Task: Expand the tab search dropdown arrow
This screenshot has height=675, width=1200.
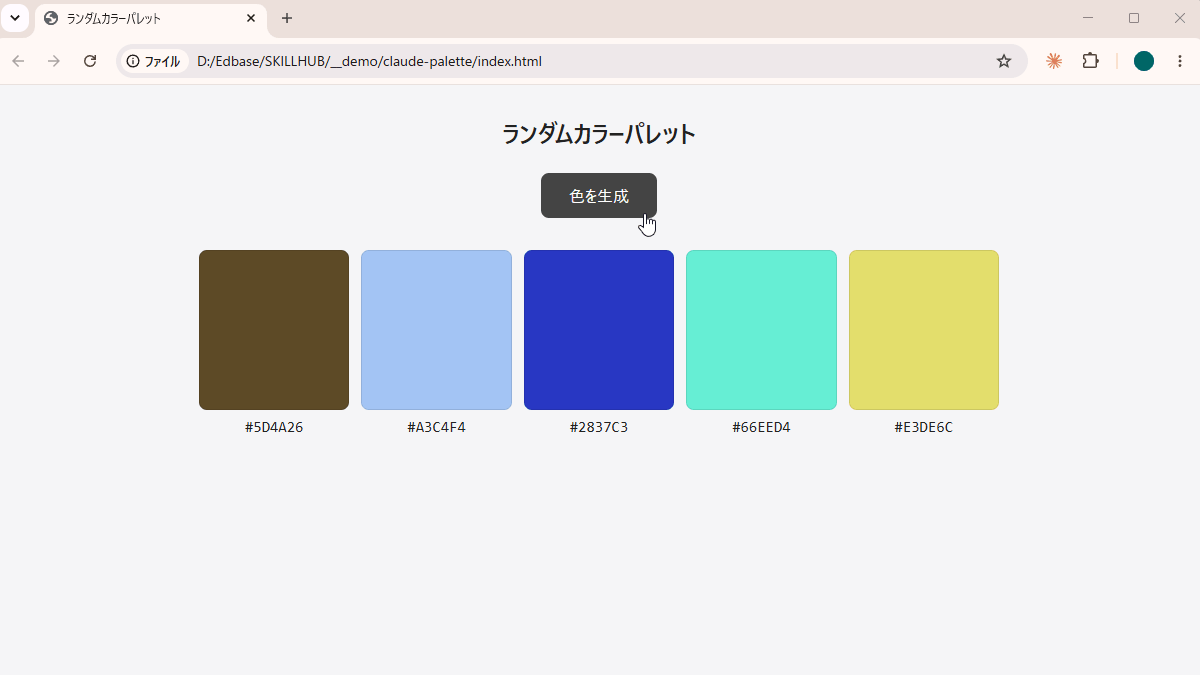Action: [x=15, y=18]
